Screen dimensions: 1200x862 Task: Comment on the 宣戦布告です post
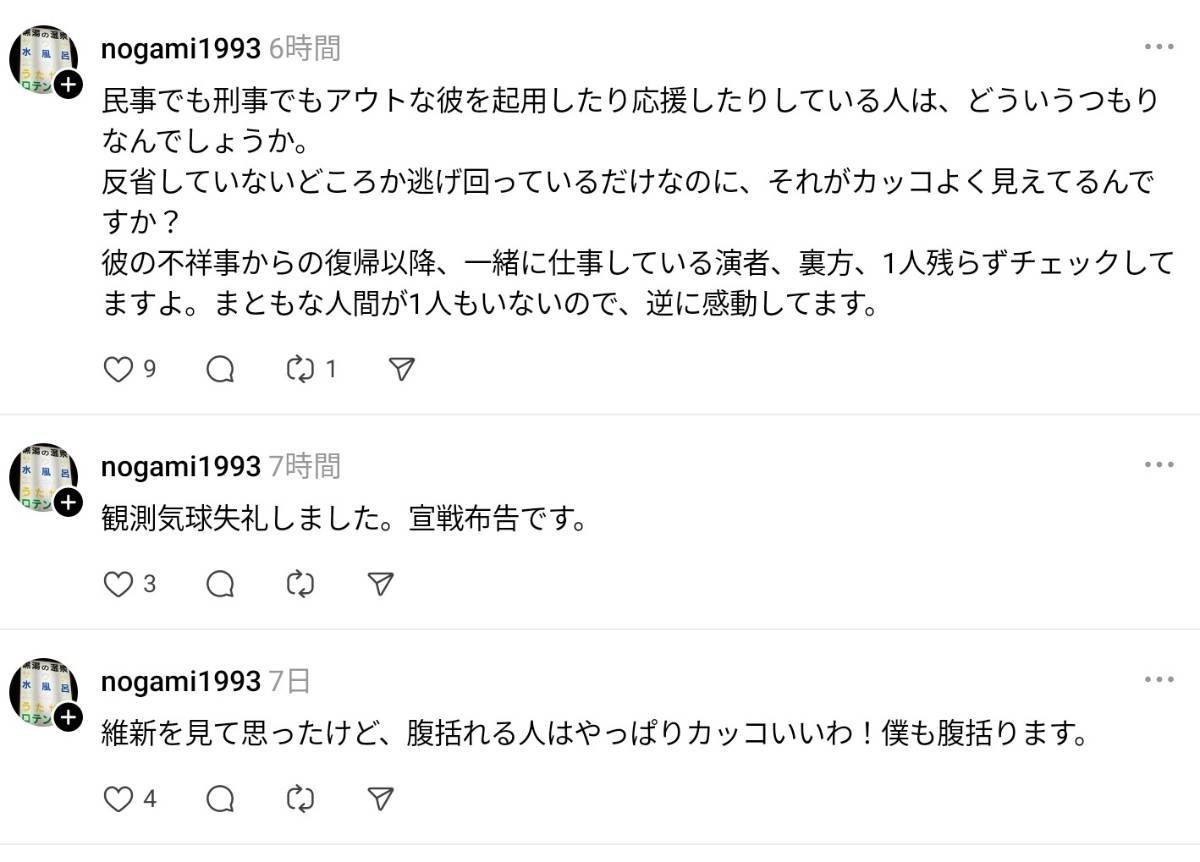(220, 584)
